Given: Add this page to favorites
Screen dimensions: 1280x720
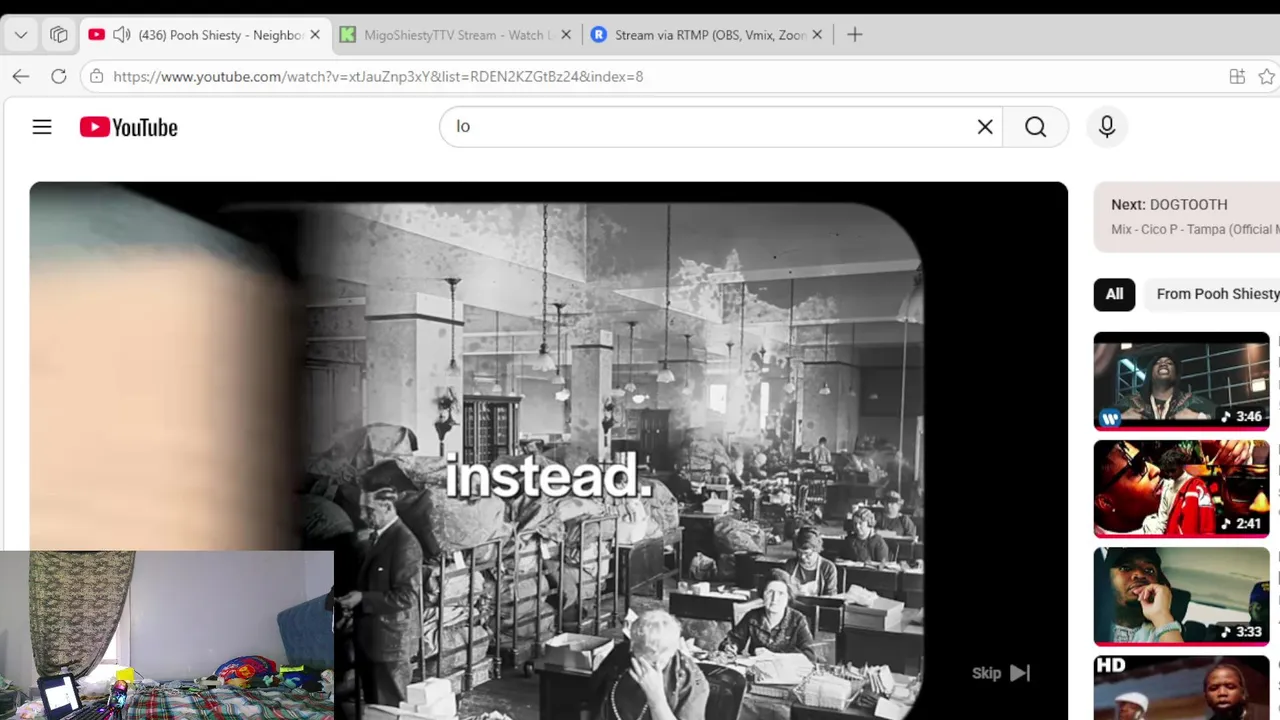Looking at the screenshot, I should point(1267,76).
